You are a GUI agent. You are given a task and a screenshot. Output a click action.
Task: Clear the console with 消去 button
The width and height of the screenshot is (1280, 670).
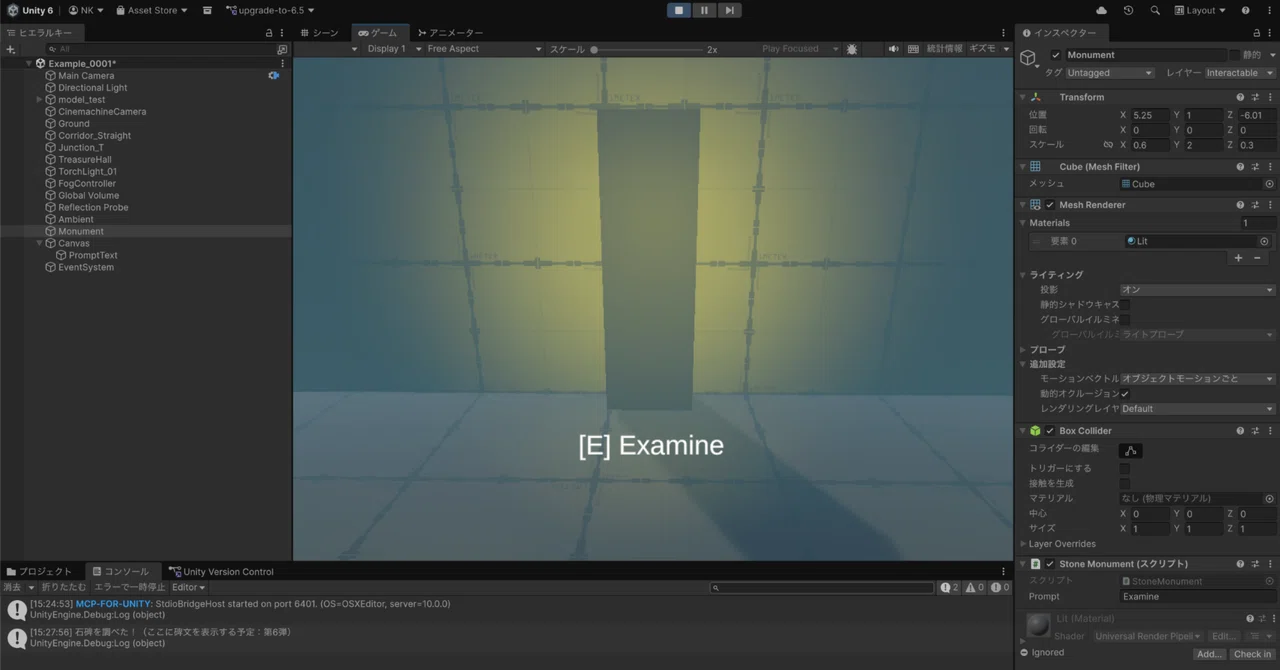pos(12,587)
